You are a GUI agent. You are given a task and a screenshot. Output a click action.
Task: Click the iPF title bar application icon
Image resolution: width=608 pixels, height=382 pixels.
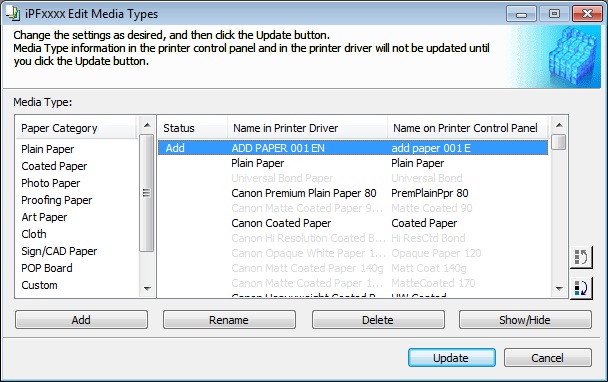(x=13, y=14)
